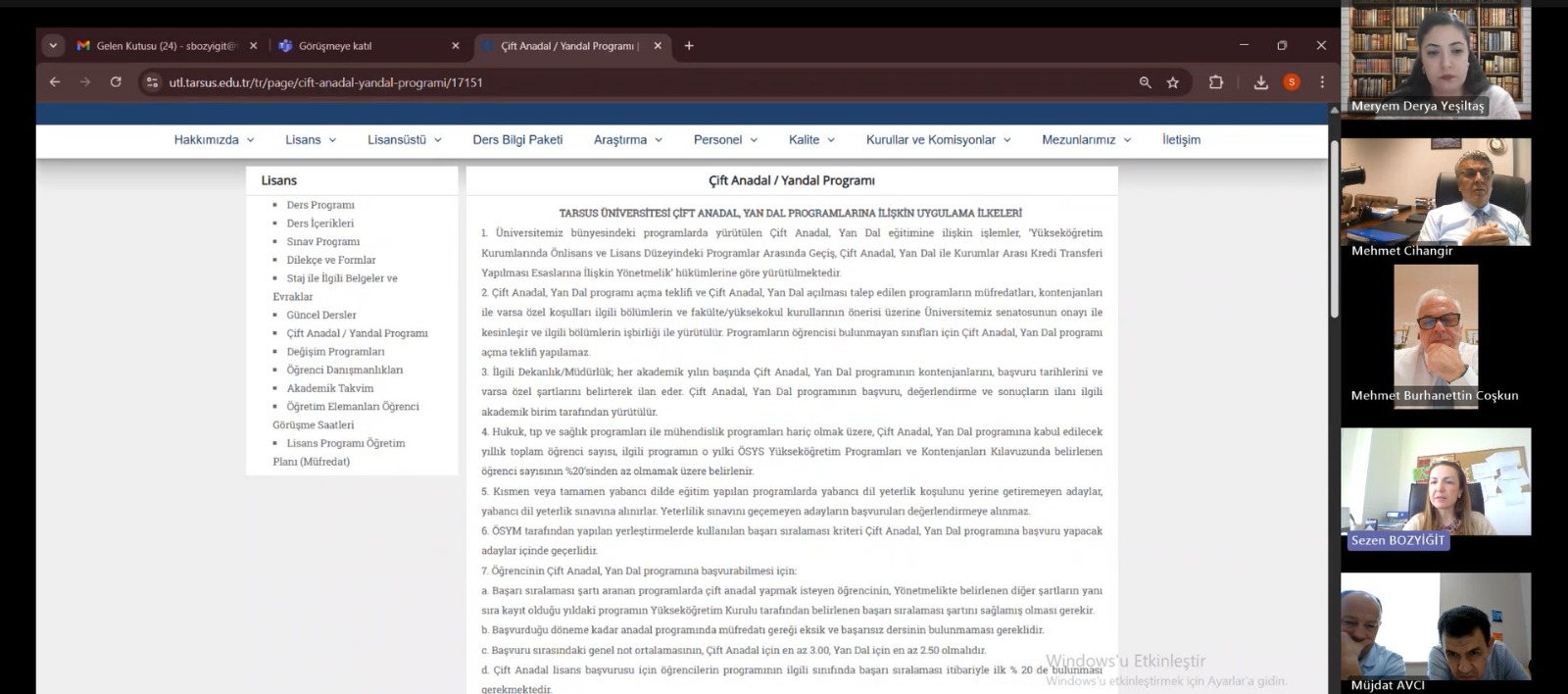Open Dilekçe ve Formlar link
The width and height of the screenshot is (1568, 694).
tap(331, 260)
